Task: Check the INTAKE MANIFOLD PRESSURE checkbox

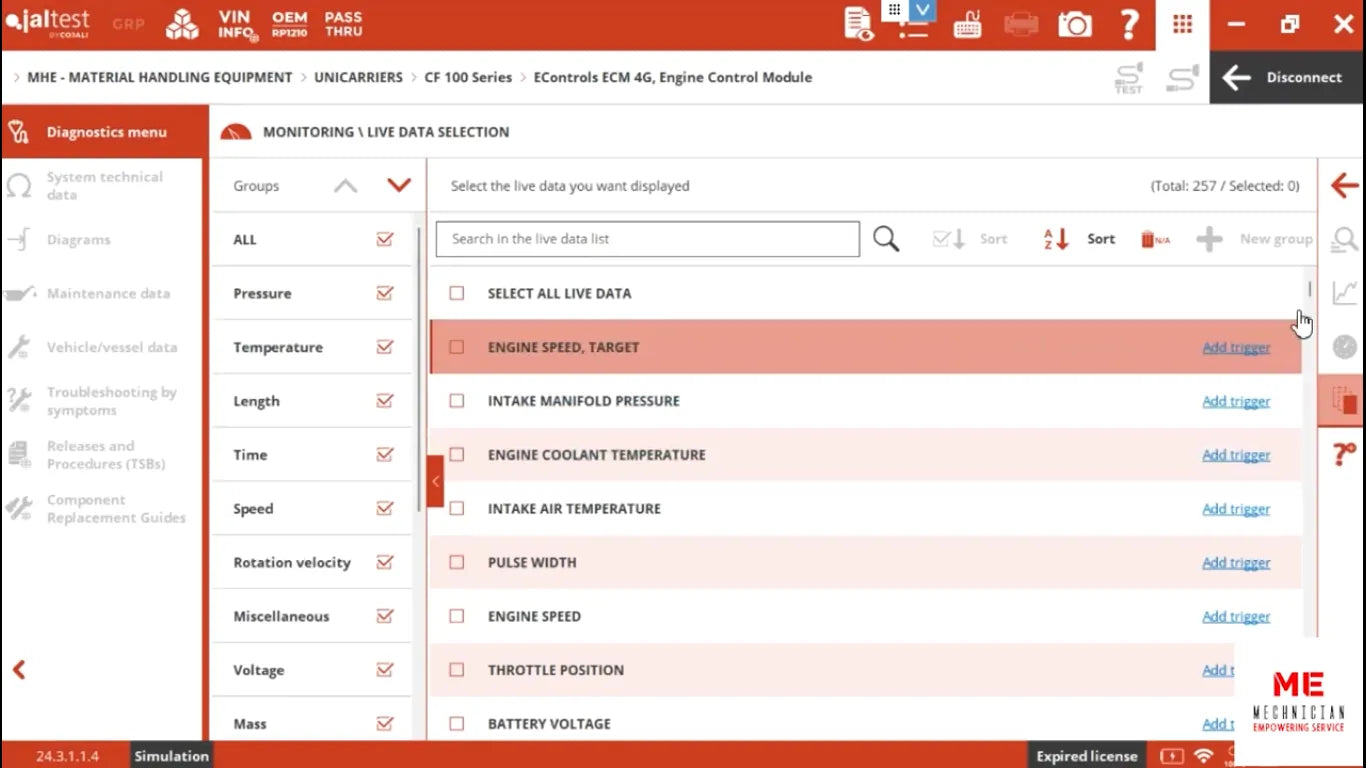Action: (457, 401)
